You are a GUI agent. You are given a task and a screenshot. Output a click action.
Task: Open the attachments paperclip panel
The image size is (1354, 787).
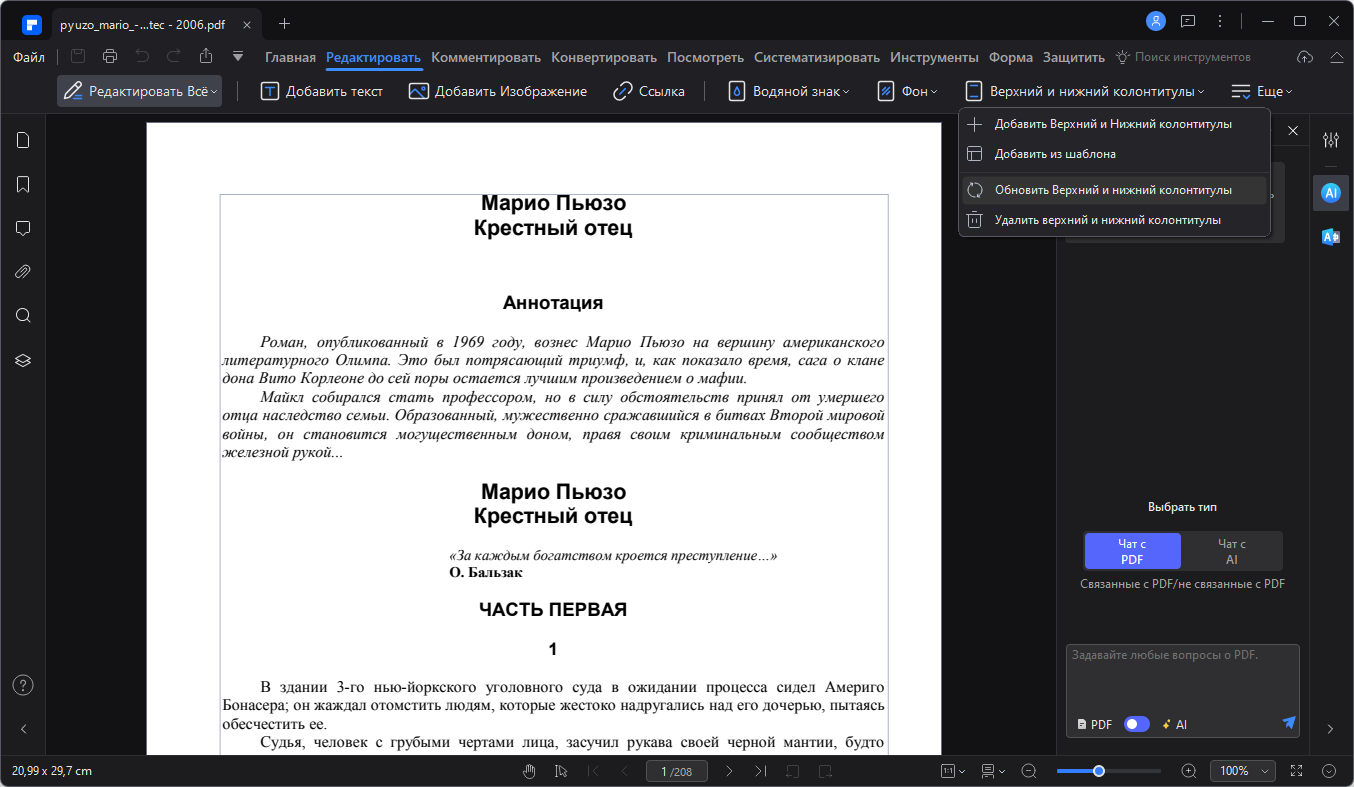point(23,272)
